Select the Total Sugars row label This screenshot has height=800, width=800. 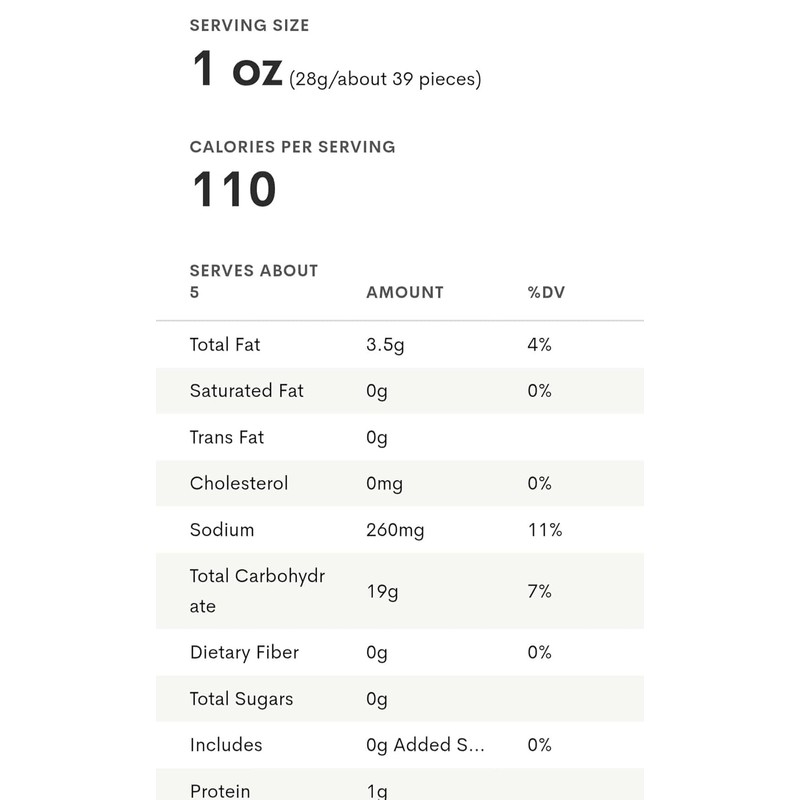241,699
